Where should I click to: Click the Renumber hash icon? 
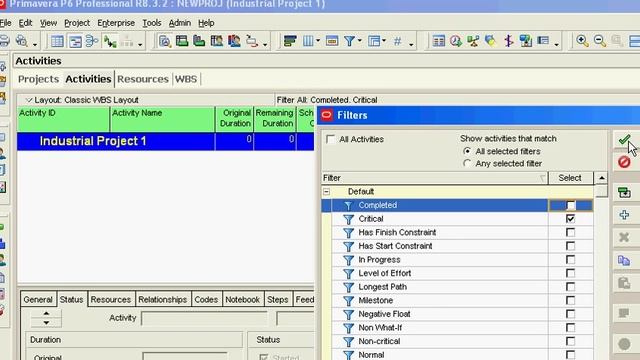(x=398, y=41)
